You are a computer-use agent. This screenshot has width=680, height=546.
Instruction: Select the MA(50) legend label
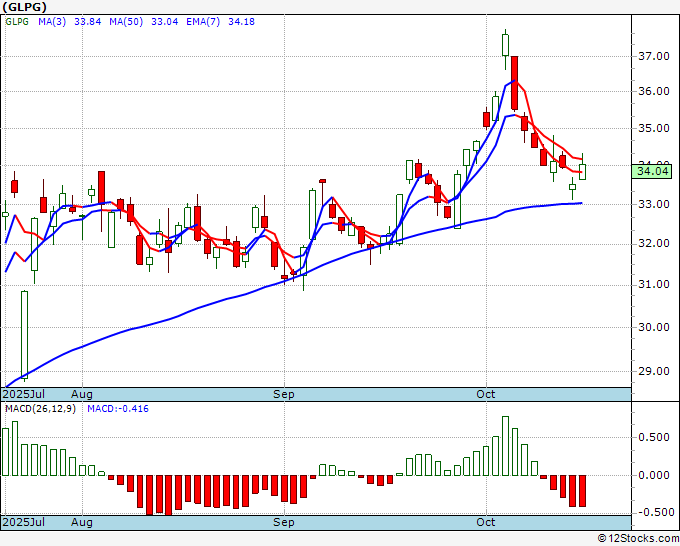(126, 22)
